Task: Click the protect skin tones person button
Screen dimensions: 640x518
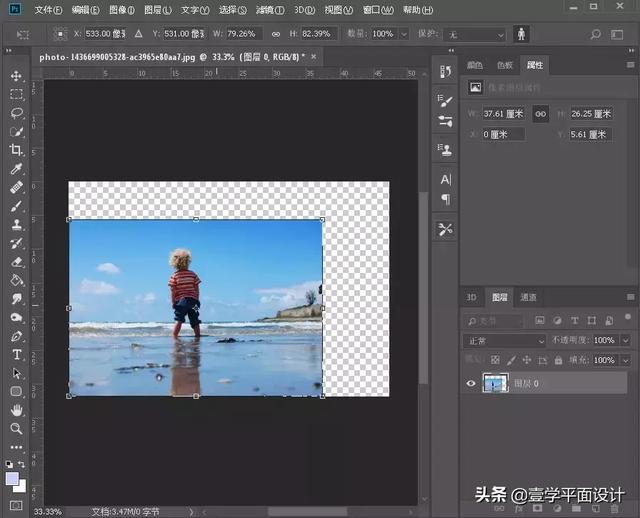Action: click(x=521, y=34)
